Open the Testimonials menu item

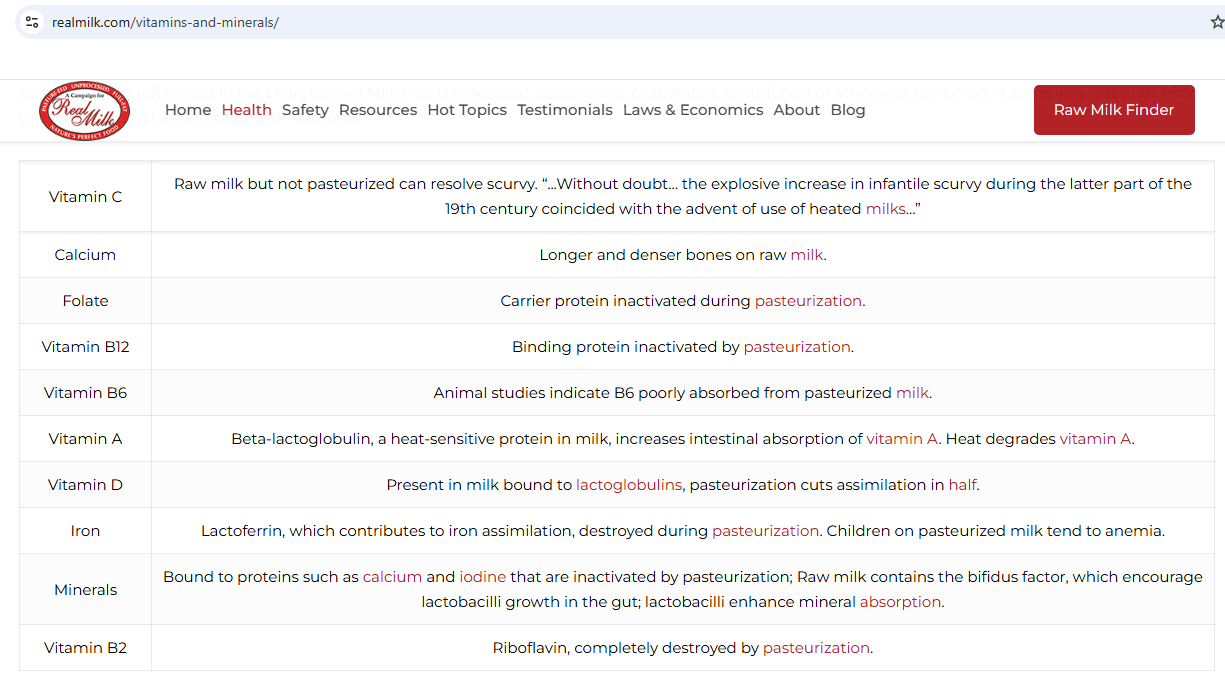point(565,110)
